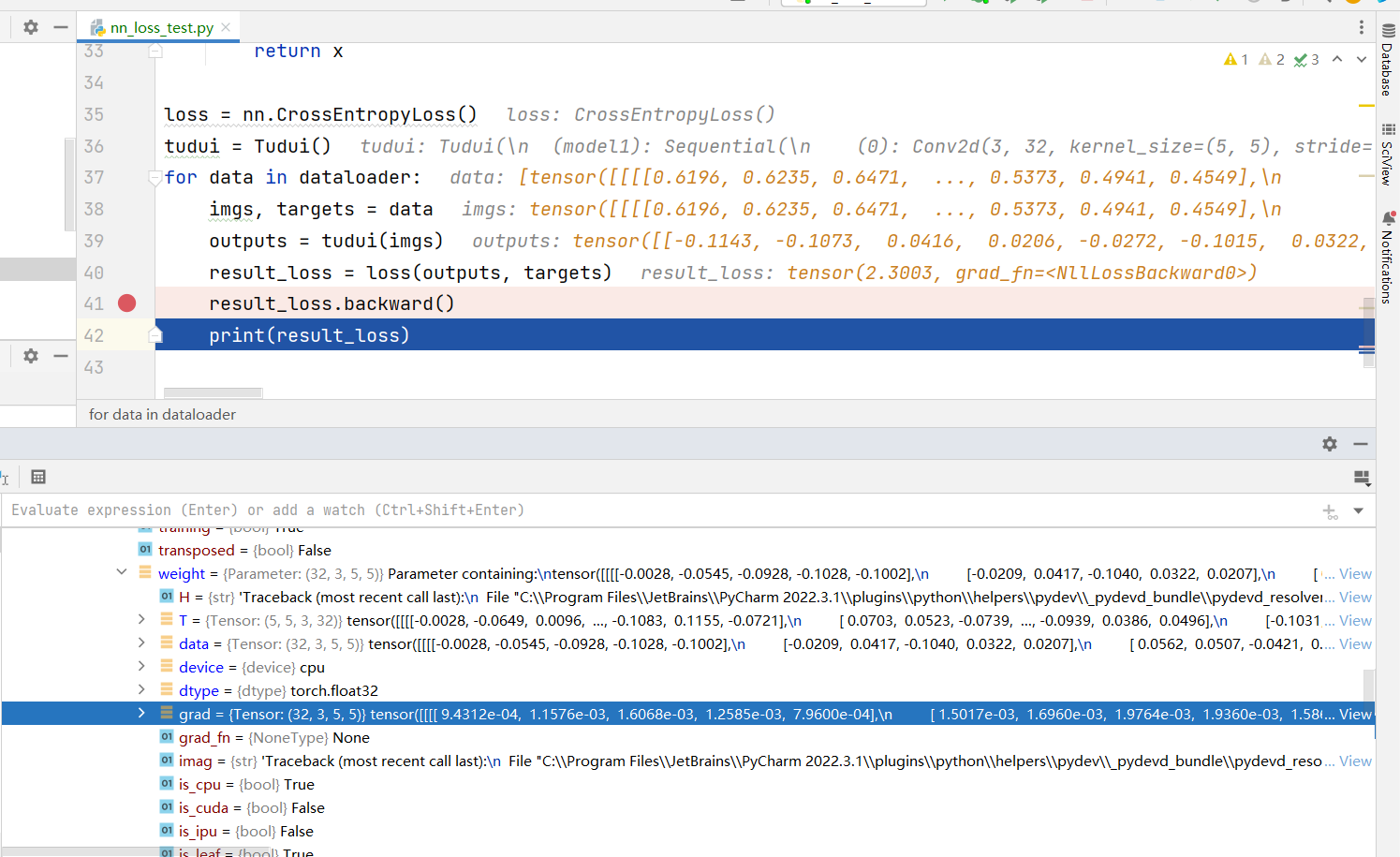Go to previous highlighted error
Image resolution: width=1400 pixels, height=857 pixels.
click(x=1337, y=59)
